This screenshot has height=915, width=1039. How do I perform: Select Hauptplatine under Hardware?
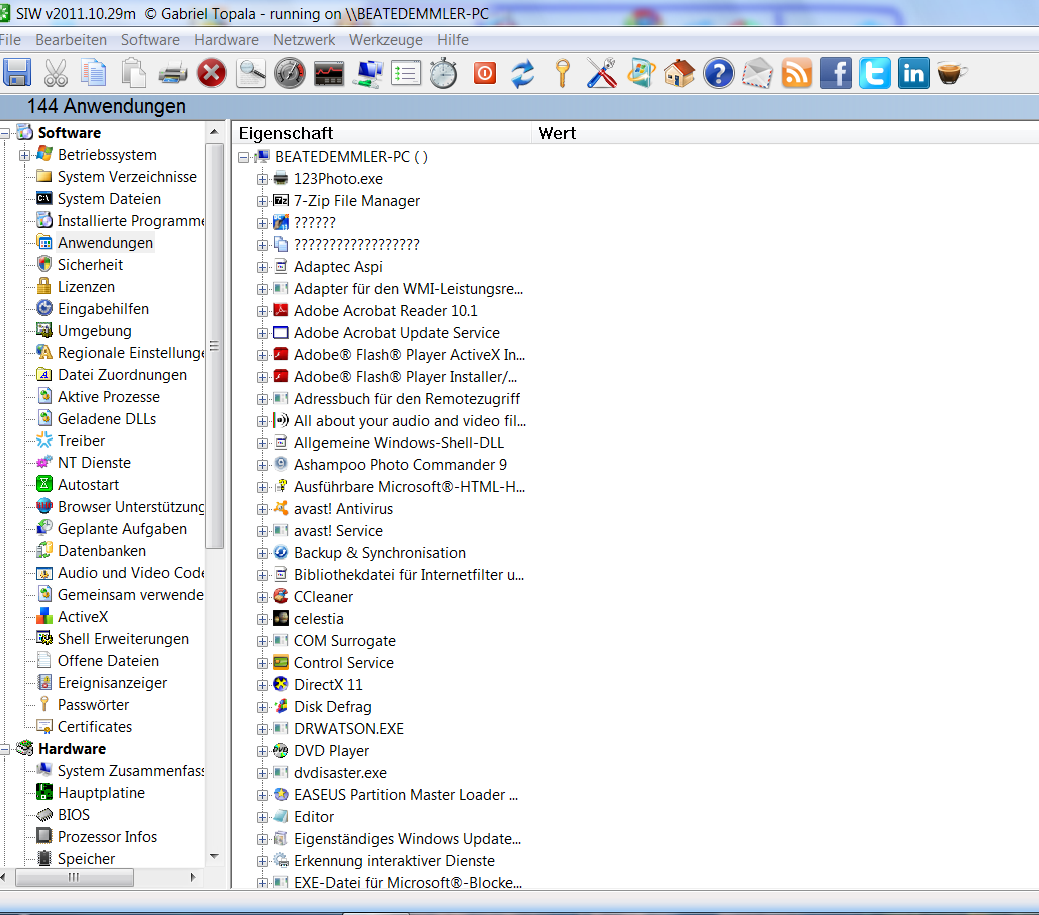point(101,793)
